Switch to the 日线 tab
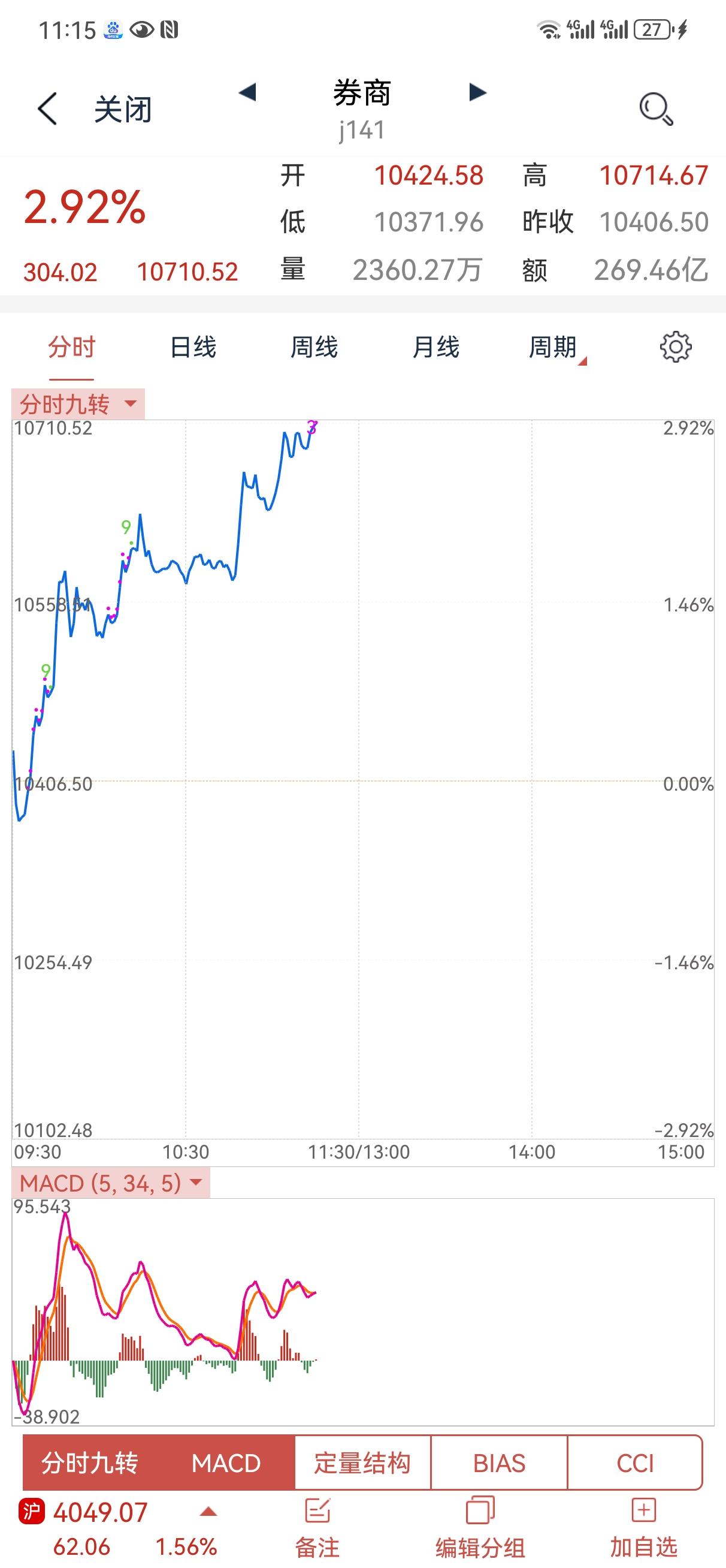 tap(193, 348)
